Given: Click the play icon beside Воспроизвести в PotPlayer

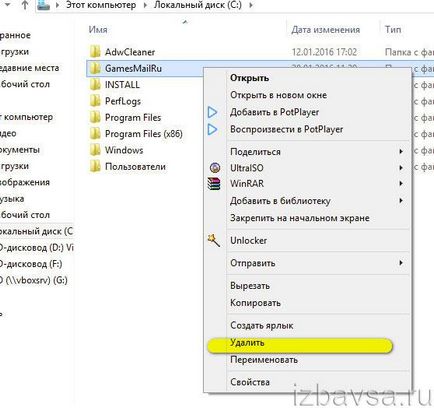Looking at the screenshot, I should tap(213, 129).
